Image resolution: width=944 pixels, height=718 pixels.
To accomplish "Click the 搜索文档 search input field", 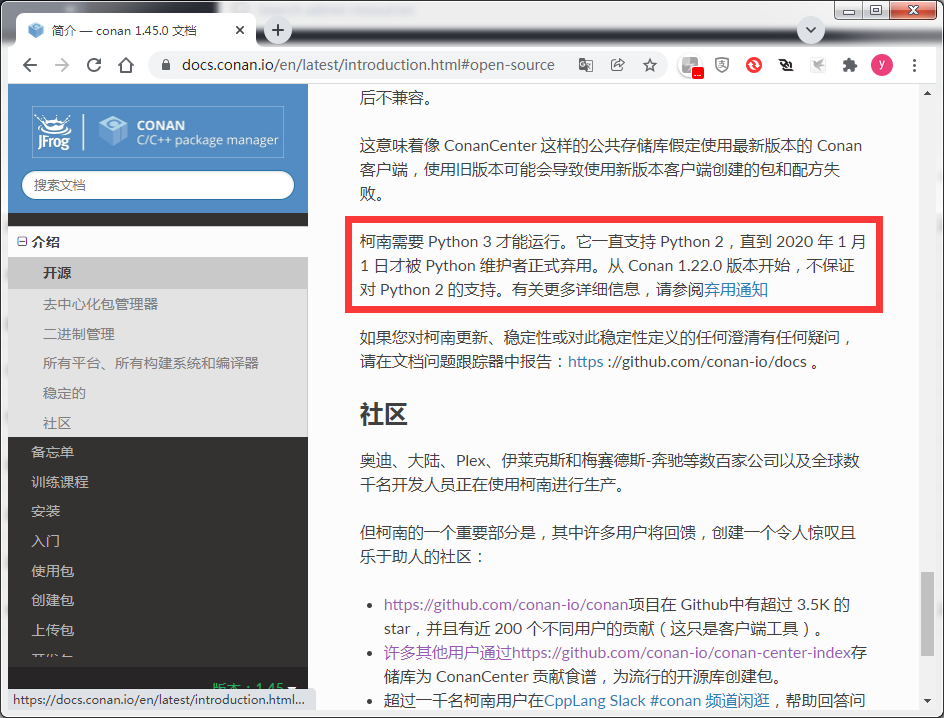I will click(157, 184).
